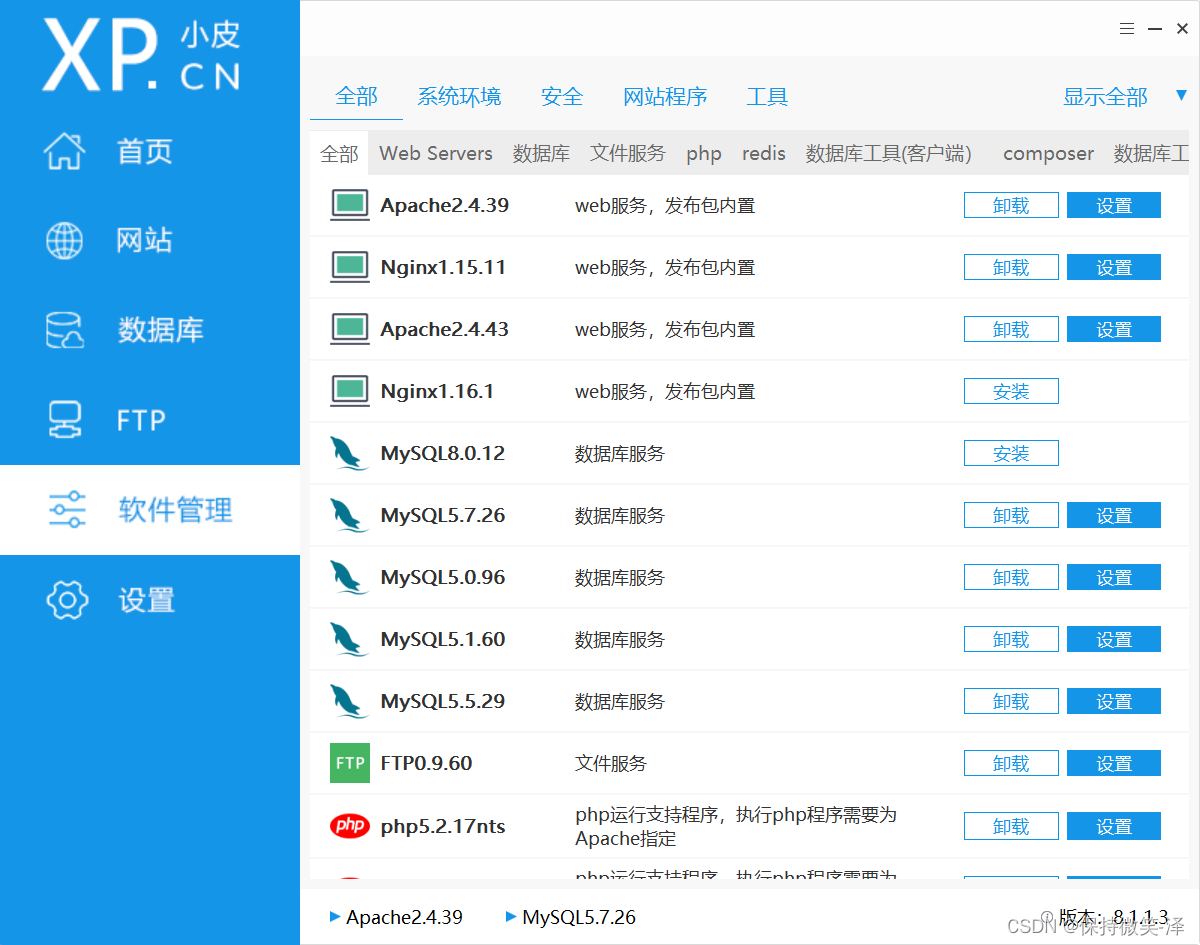Install MySQL8.0.12 with 安装 button

[x=1011, y=453]
